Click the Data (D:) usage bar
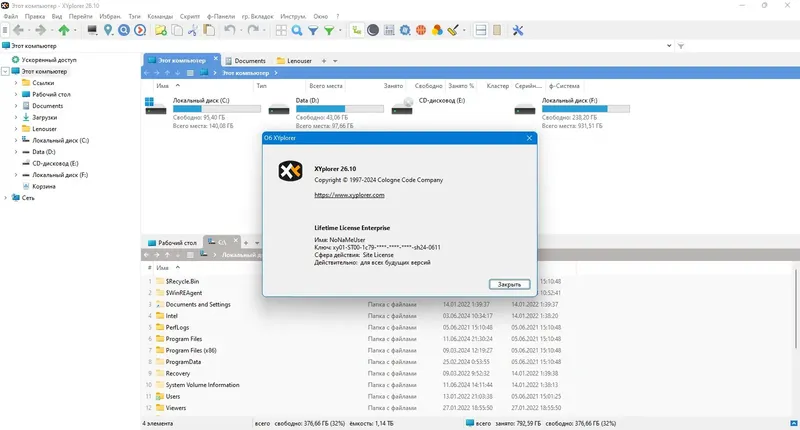This screenshot has width=800, height=430. 340,109
